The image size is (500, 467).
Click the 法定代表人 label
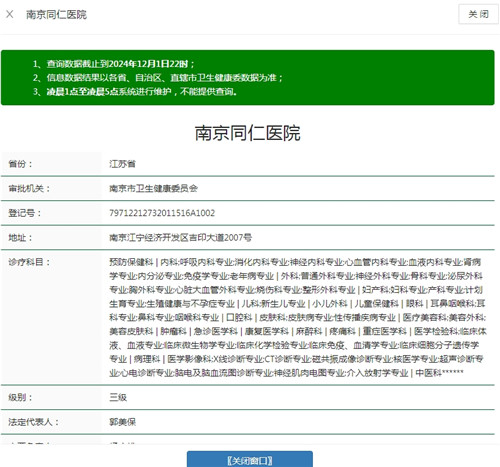pyautogui.click(x=33, y=422)
